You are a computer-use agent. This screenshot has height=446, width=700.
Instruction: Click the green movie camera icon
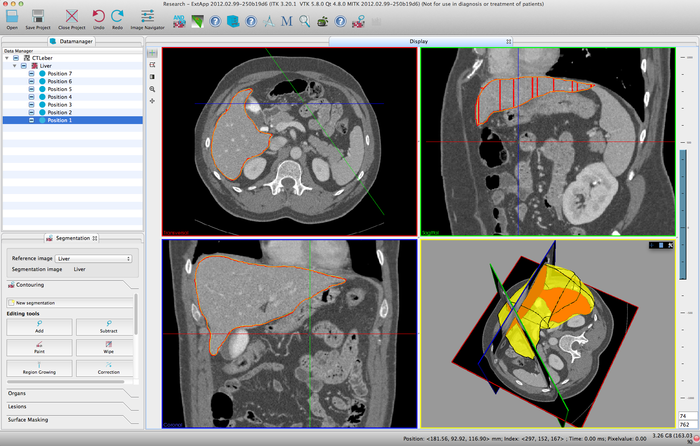pos(322,21)
